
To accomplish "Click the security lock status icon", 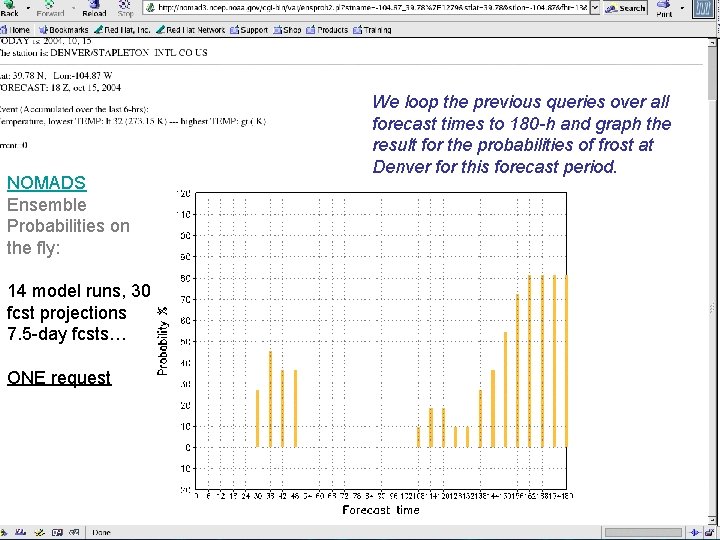I will (x=710, y=533).
